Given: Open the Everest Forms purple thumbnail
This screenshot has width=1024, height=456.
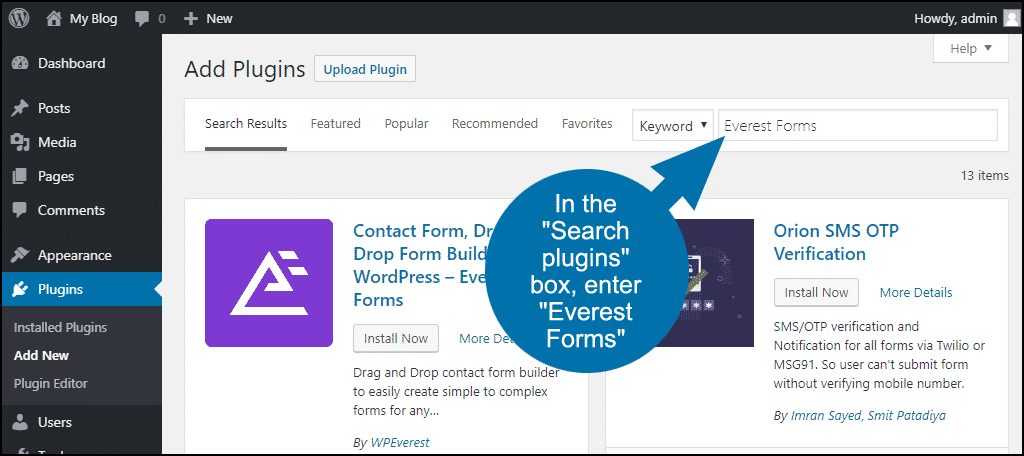Looking at the screenshot, I should pos(269,283).
